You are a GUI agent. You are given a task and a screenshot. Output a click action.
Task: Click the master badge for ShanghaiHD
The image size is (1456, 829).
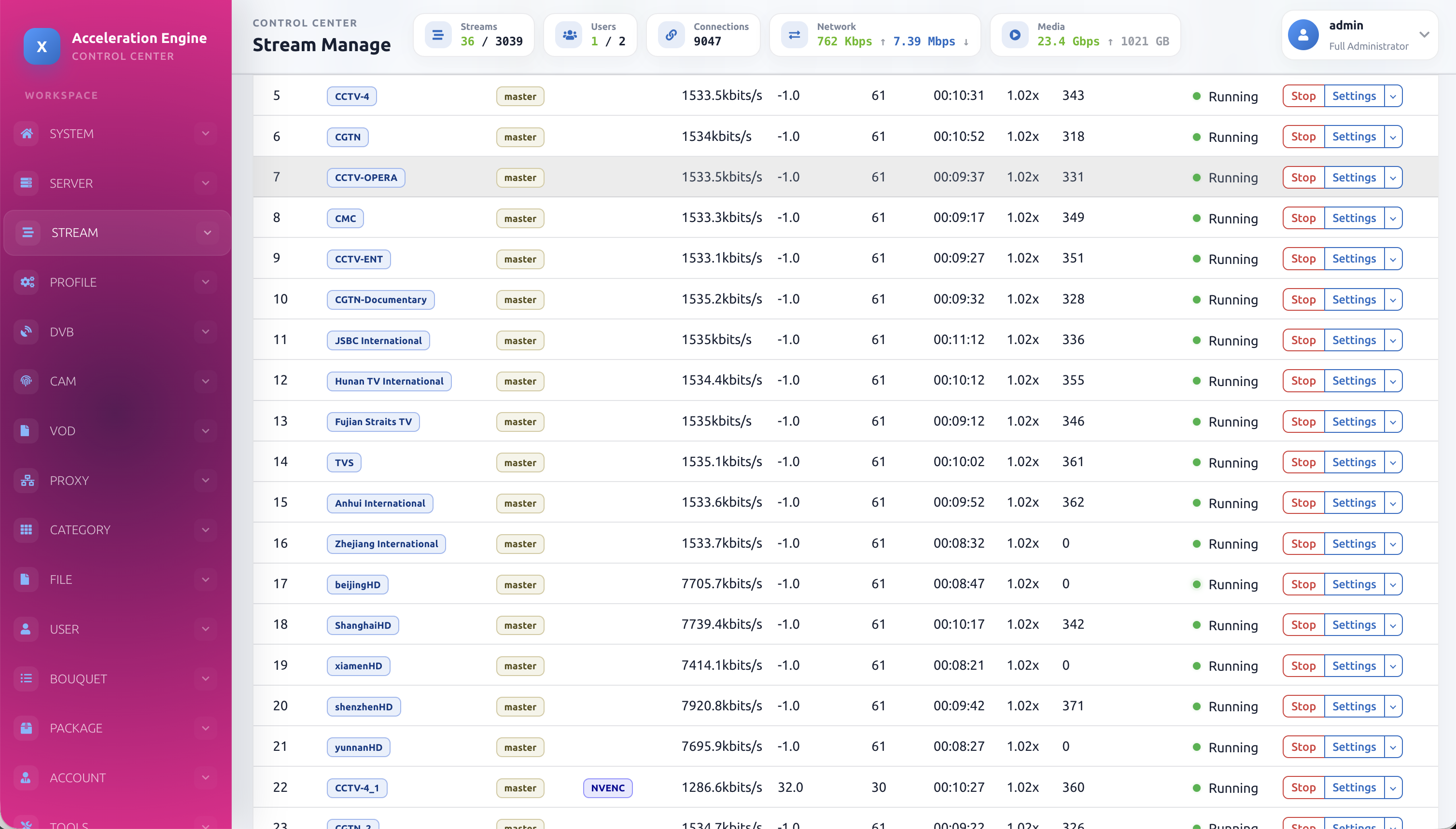tap(520, 625)
